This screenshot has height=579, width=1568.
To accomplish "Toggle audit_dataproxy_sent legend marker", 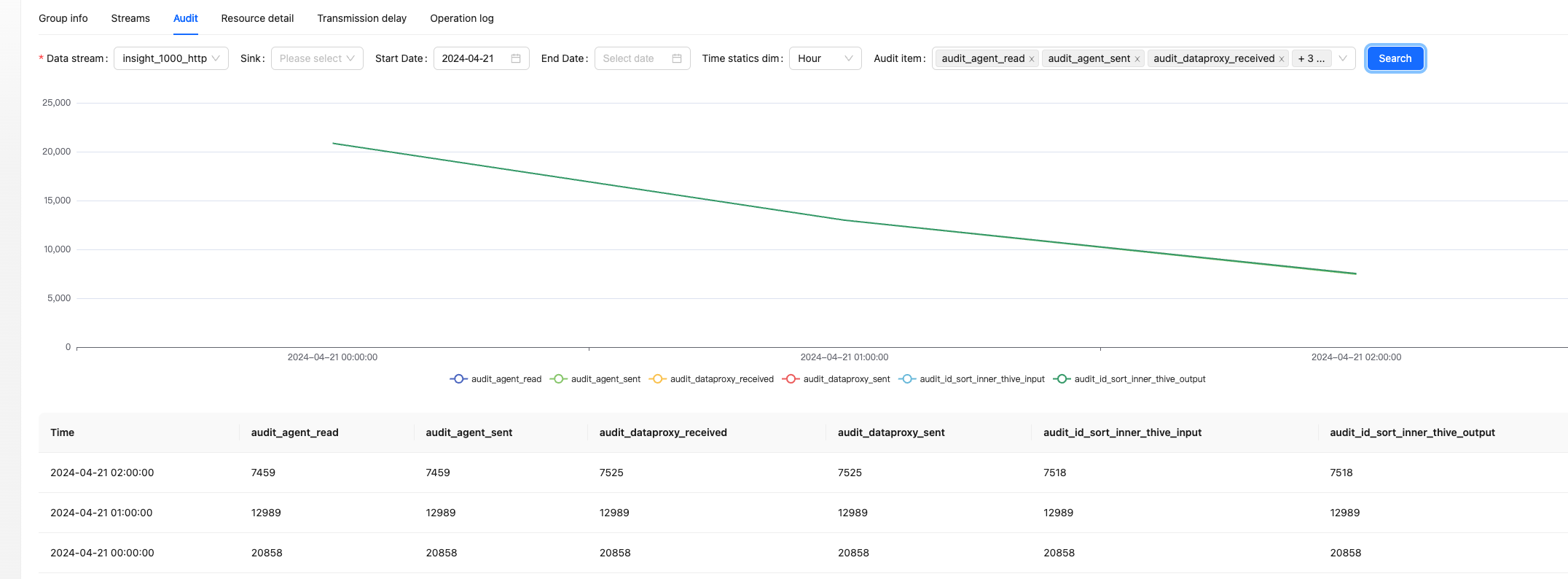I will coord(791,379).
